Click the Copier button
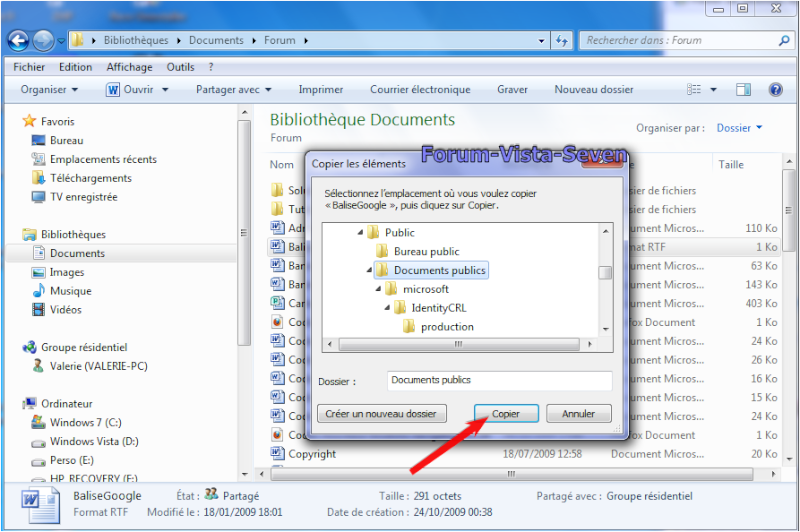Screen dimensions: 800x532 point(506,414)
